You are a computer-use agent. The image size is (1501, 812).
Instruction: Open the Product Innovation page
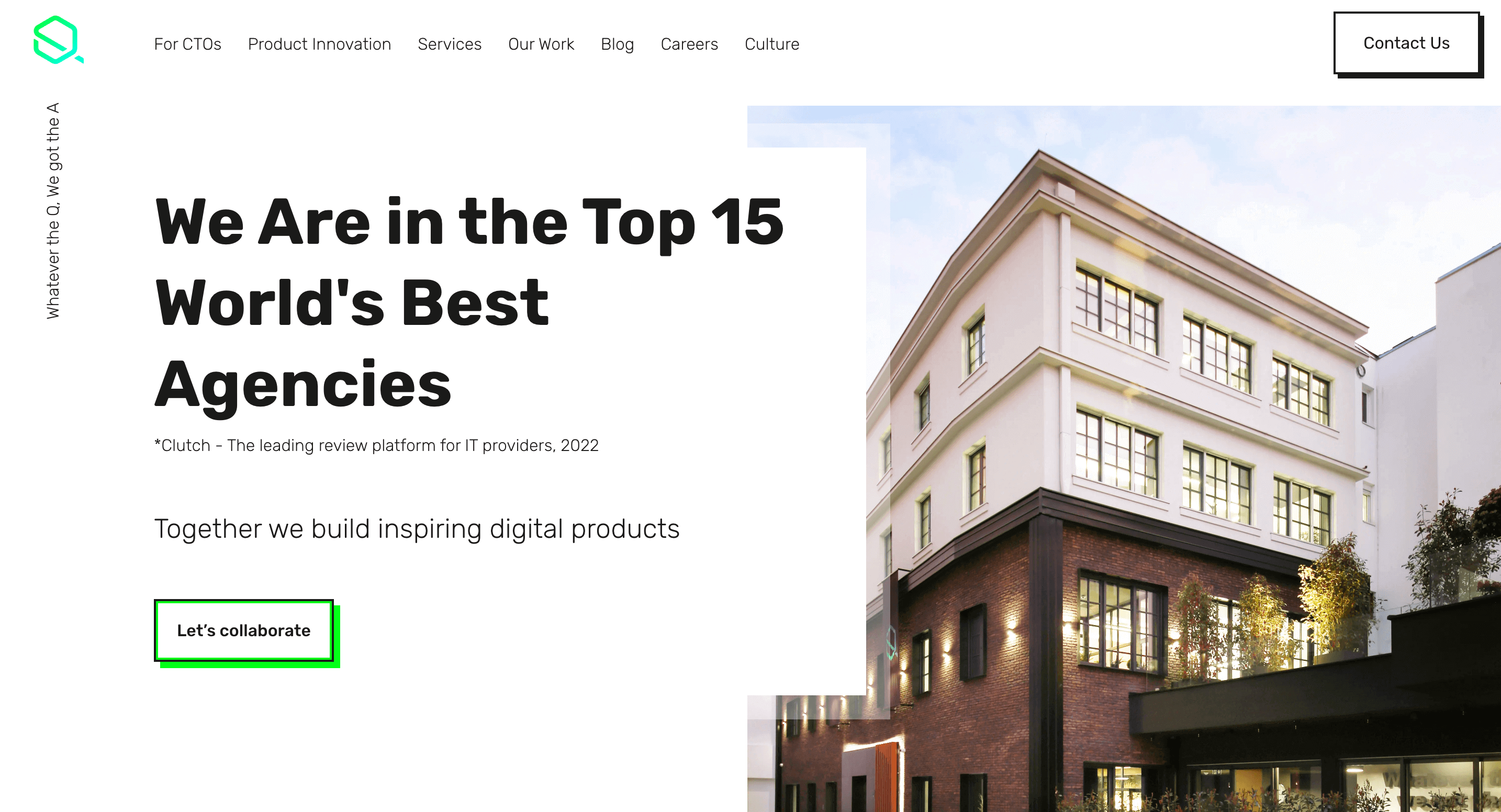[x=319, y=44]
